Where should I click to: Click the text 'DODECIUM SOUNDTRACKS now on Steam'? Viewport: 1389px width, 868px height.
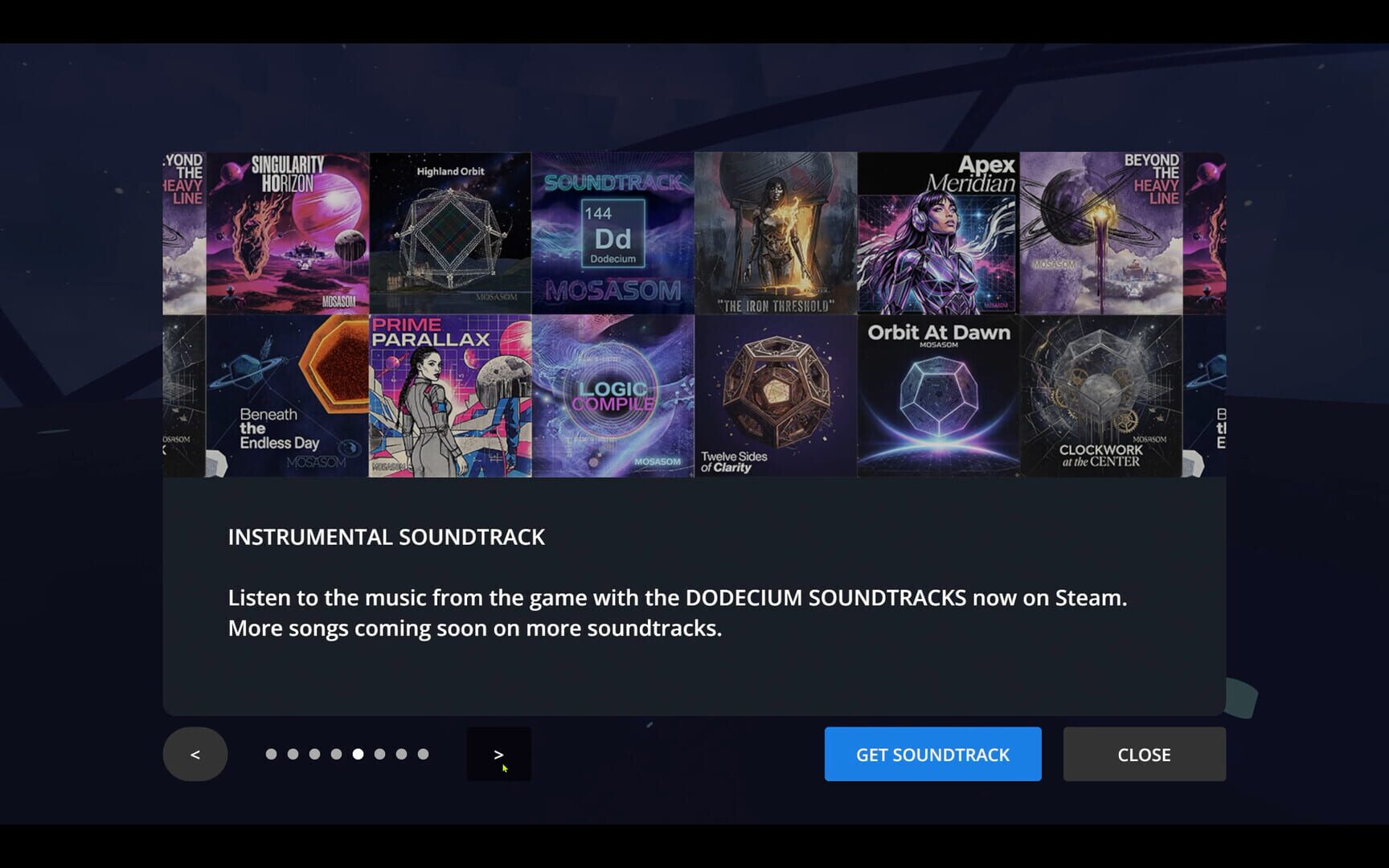906,598
